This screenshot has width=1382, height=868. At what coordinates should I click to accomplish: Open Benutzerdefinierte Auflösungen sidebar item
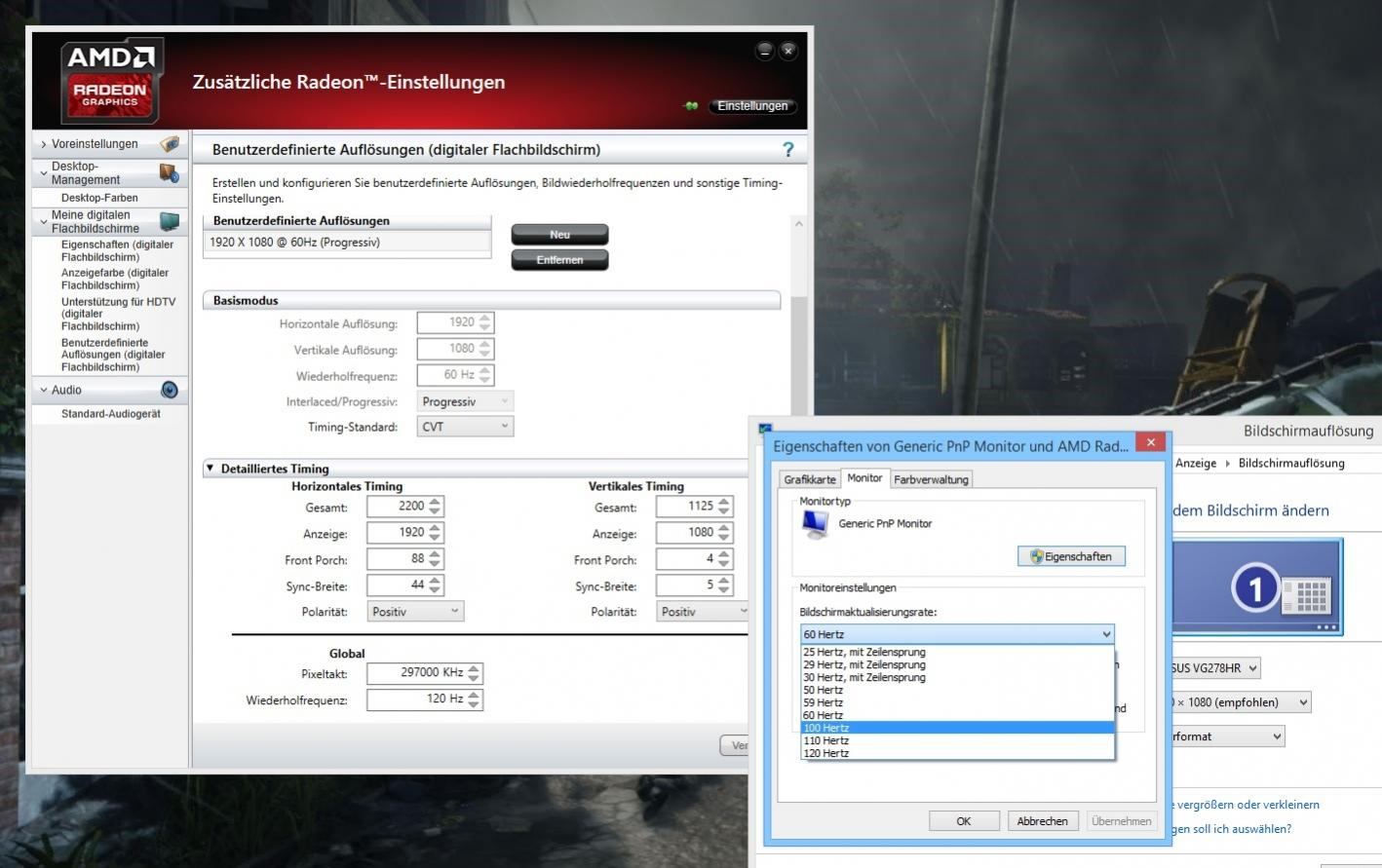(113, 355)
